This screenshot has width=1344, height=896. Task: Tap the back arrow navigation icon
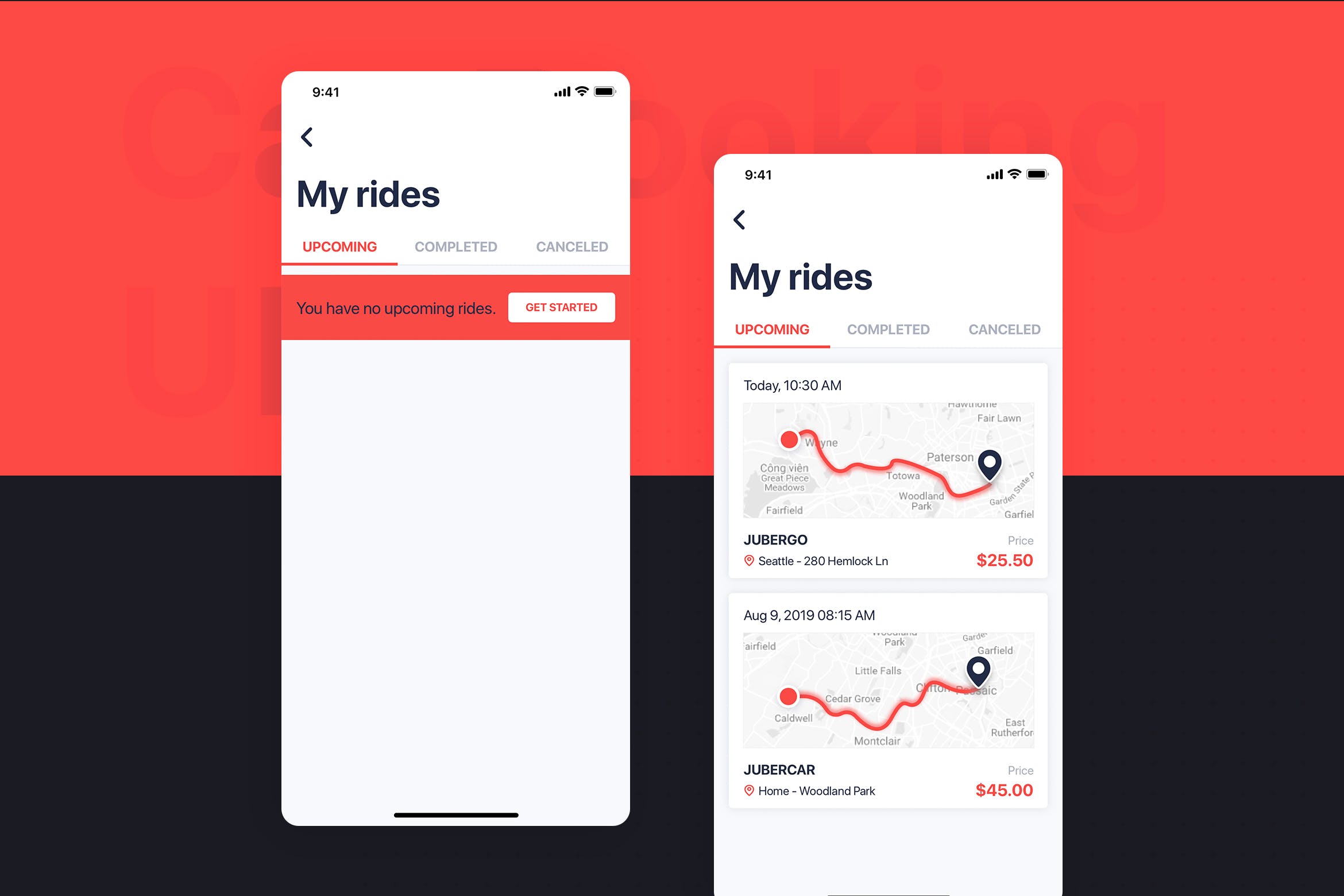(x=307, y=137)
